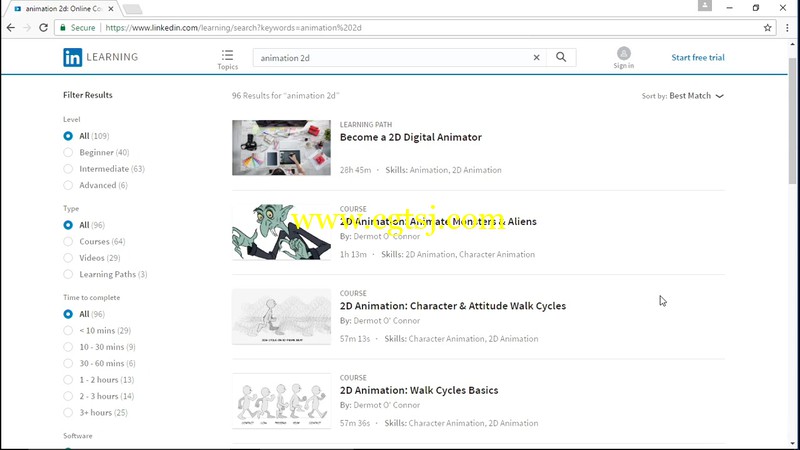Screen dimensions: 800x450
Task: Click Skills: Animation, 2D Animation text
Action: click(x=443, y=170)
